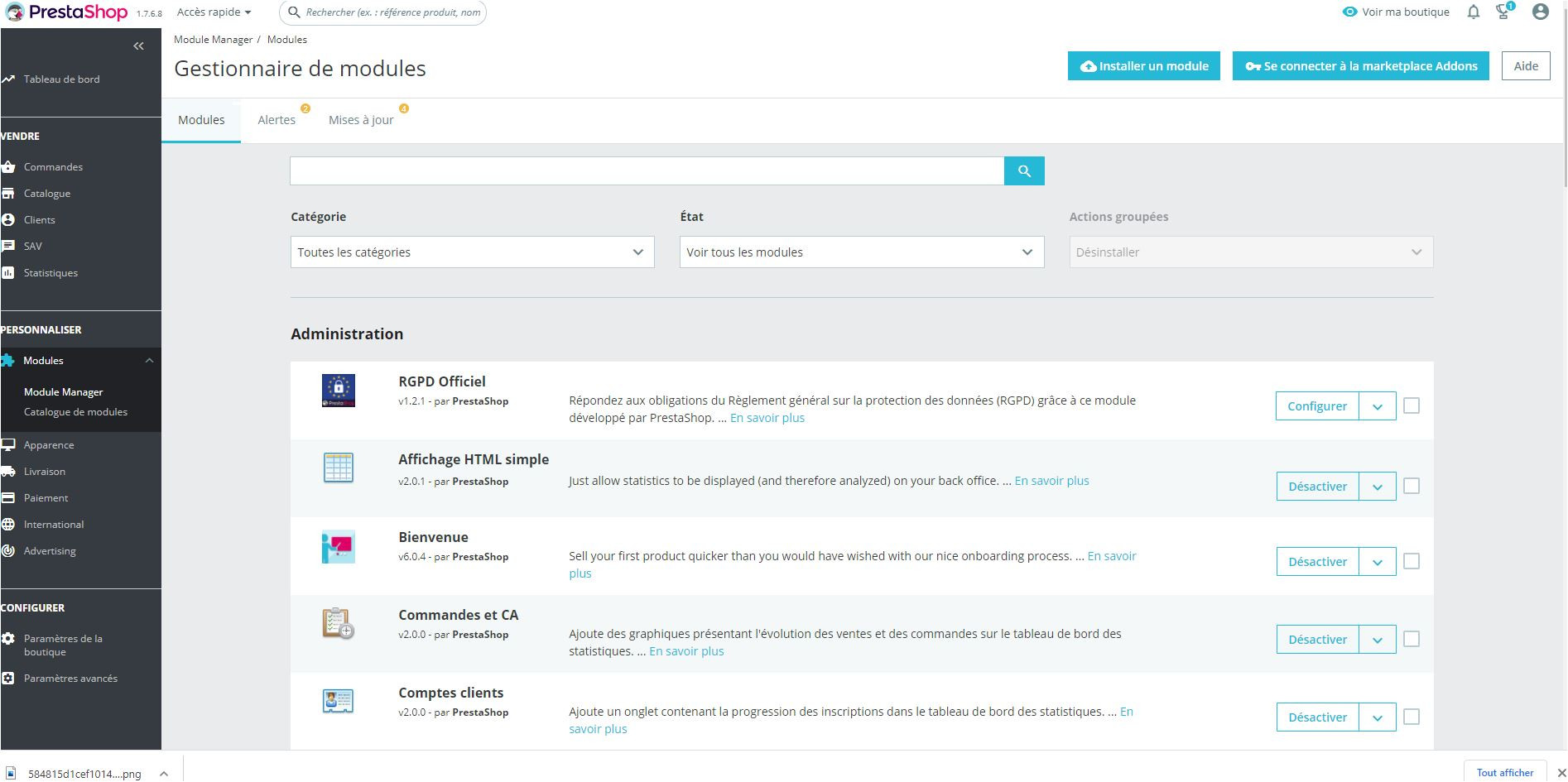
Task: Click the Bienvenue module icon
Action: [x=338, y=546]
